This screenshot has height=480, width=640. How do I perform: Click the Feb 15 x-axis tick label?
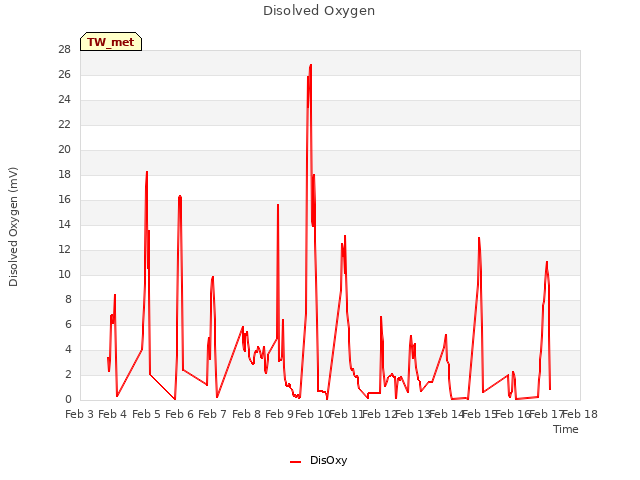(x=480, y=414)
